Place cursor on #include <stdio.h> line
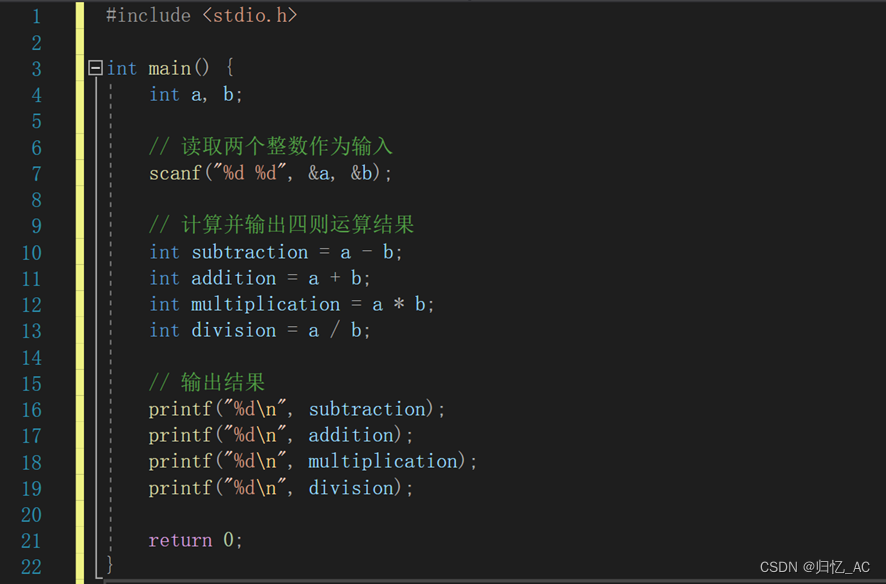Screen dimensions: 886x584 click(x=202, y=15)
